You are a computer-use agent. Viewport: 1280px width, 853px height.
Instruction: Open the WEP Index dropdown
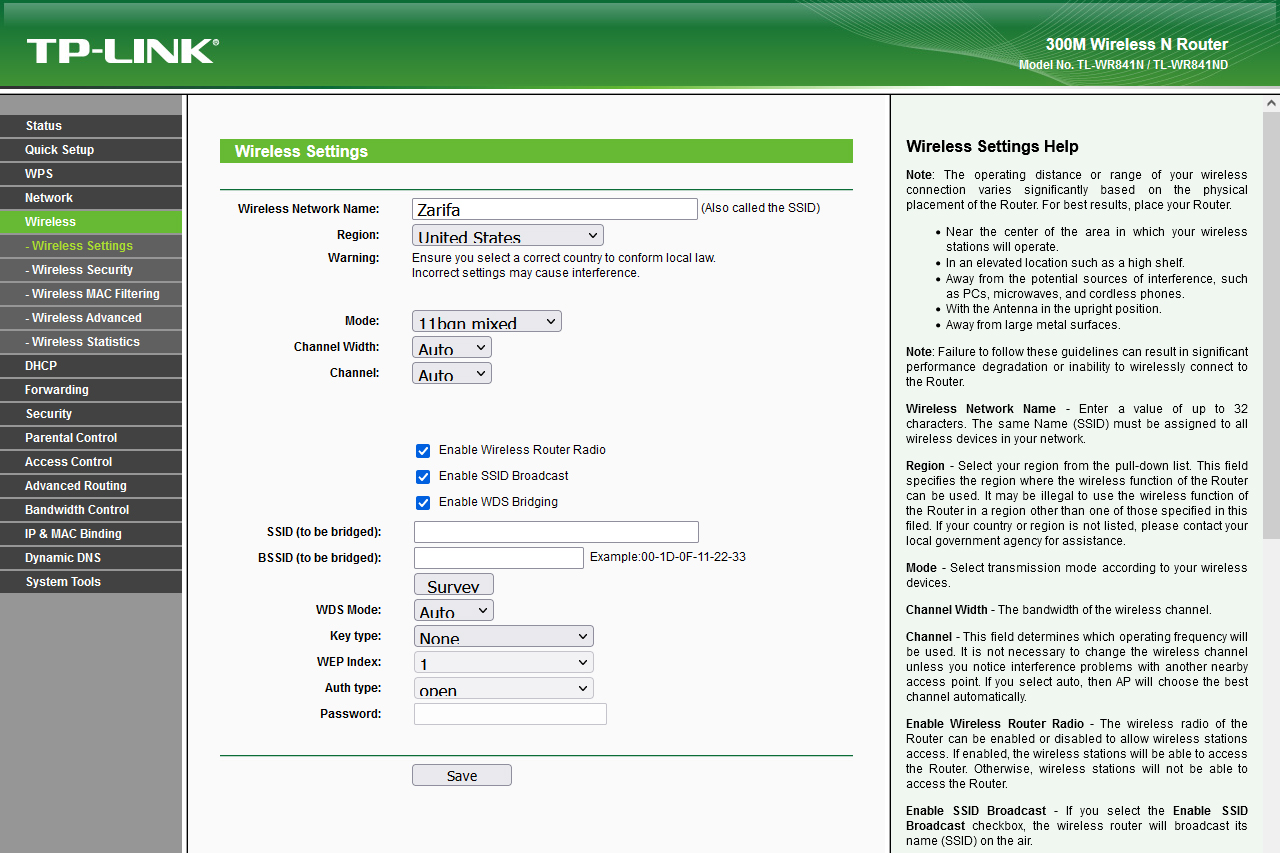504,662
